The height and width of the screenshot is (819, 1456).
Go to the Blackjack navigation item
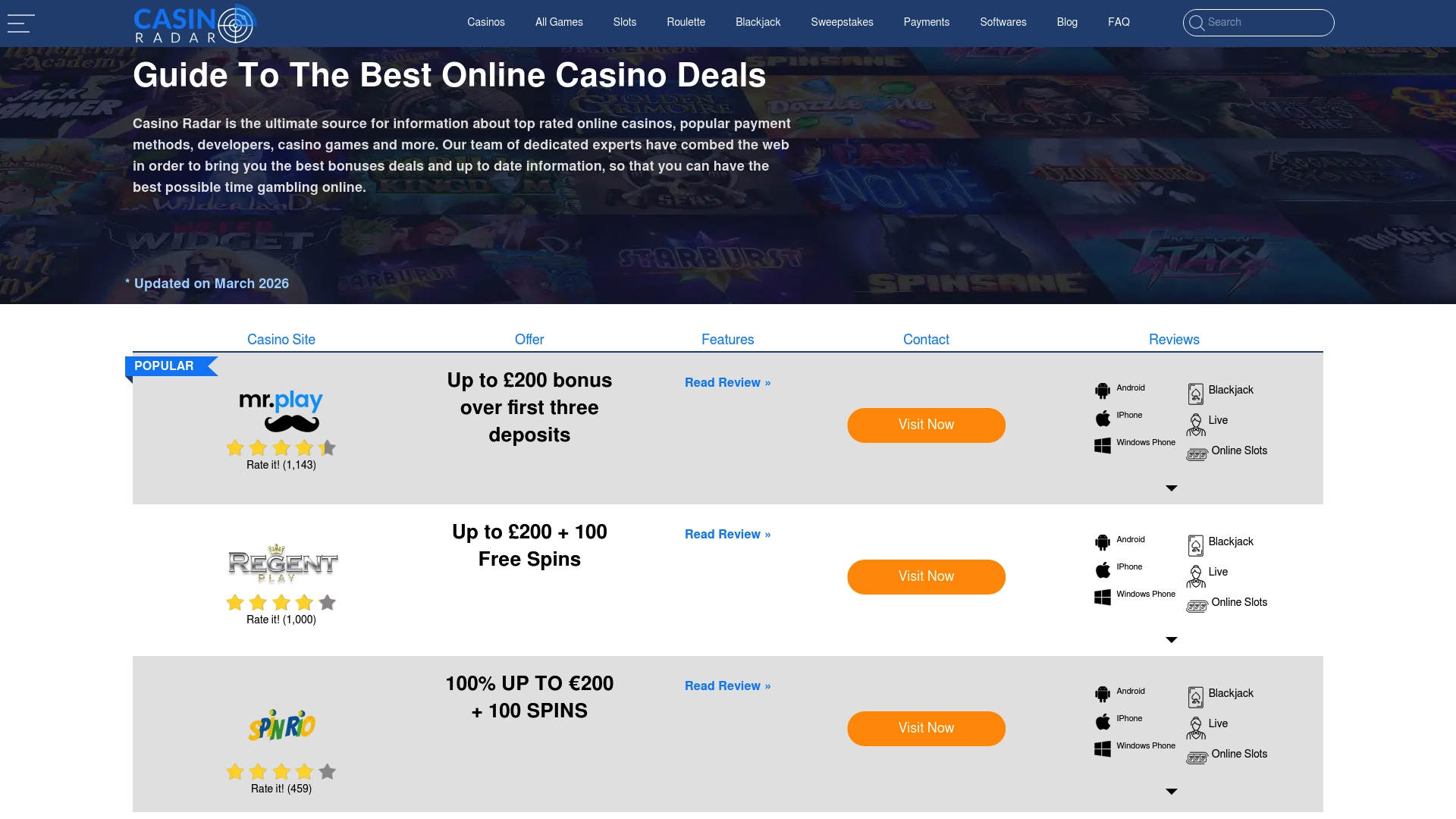pos(758,22)
